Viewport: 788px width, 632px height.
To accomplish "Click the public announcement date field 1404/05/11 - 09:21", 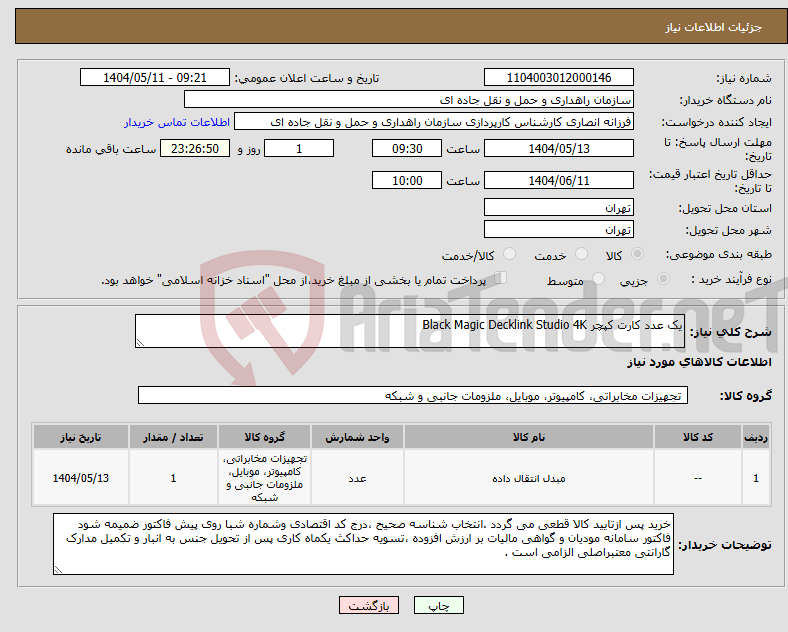I will point(155,78).
